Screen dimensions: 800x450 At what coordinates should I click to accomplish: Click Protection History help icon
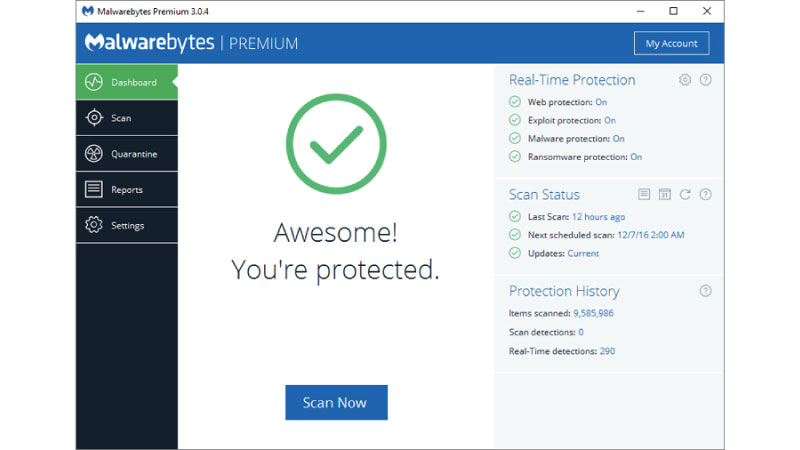[x=706, y=291]
